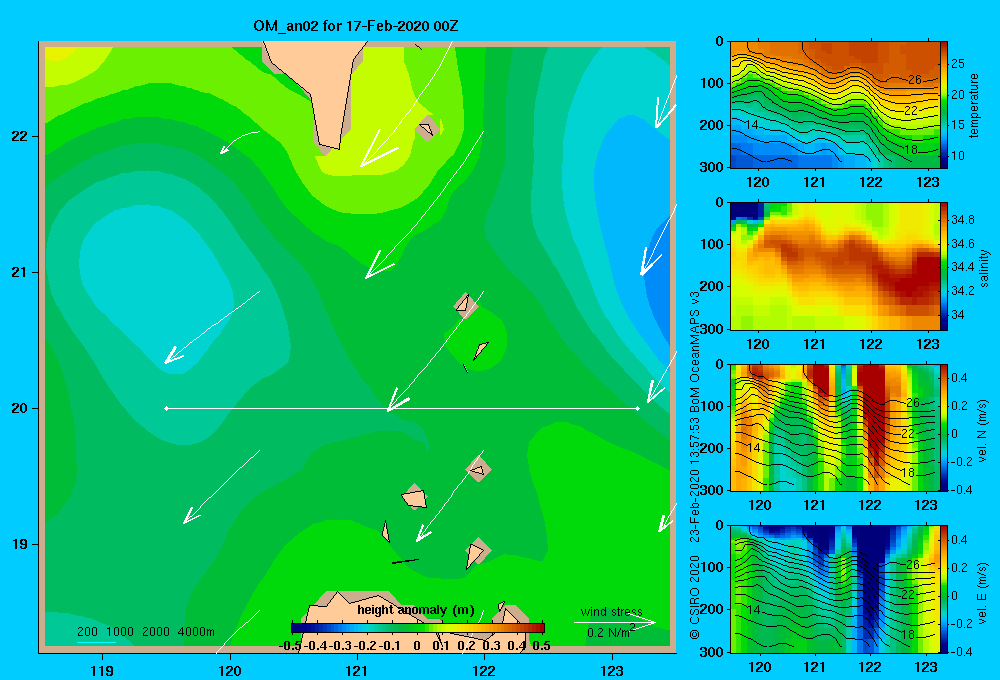The image size is (1000, 680).
Task: Click the title OM_an02 for 17-Feb-2020 00Z
Action: tap(356, 26)
